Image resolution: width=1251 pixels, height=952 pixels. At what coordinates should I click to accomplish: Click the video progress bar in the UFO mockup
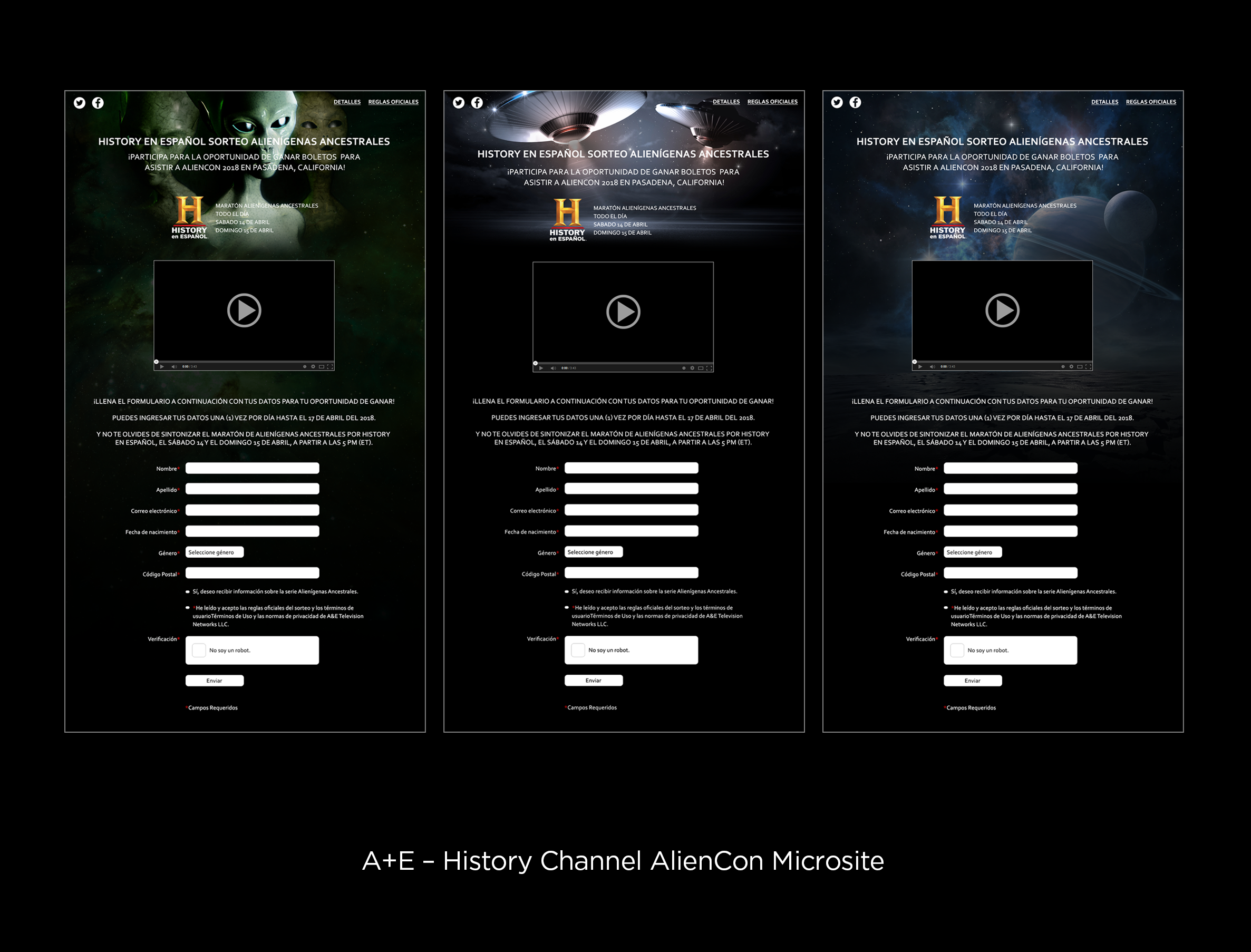tap(623, 363)
